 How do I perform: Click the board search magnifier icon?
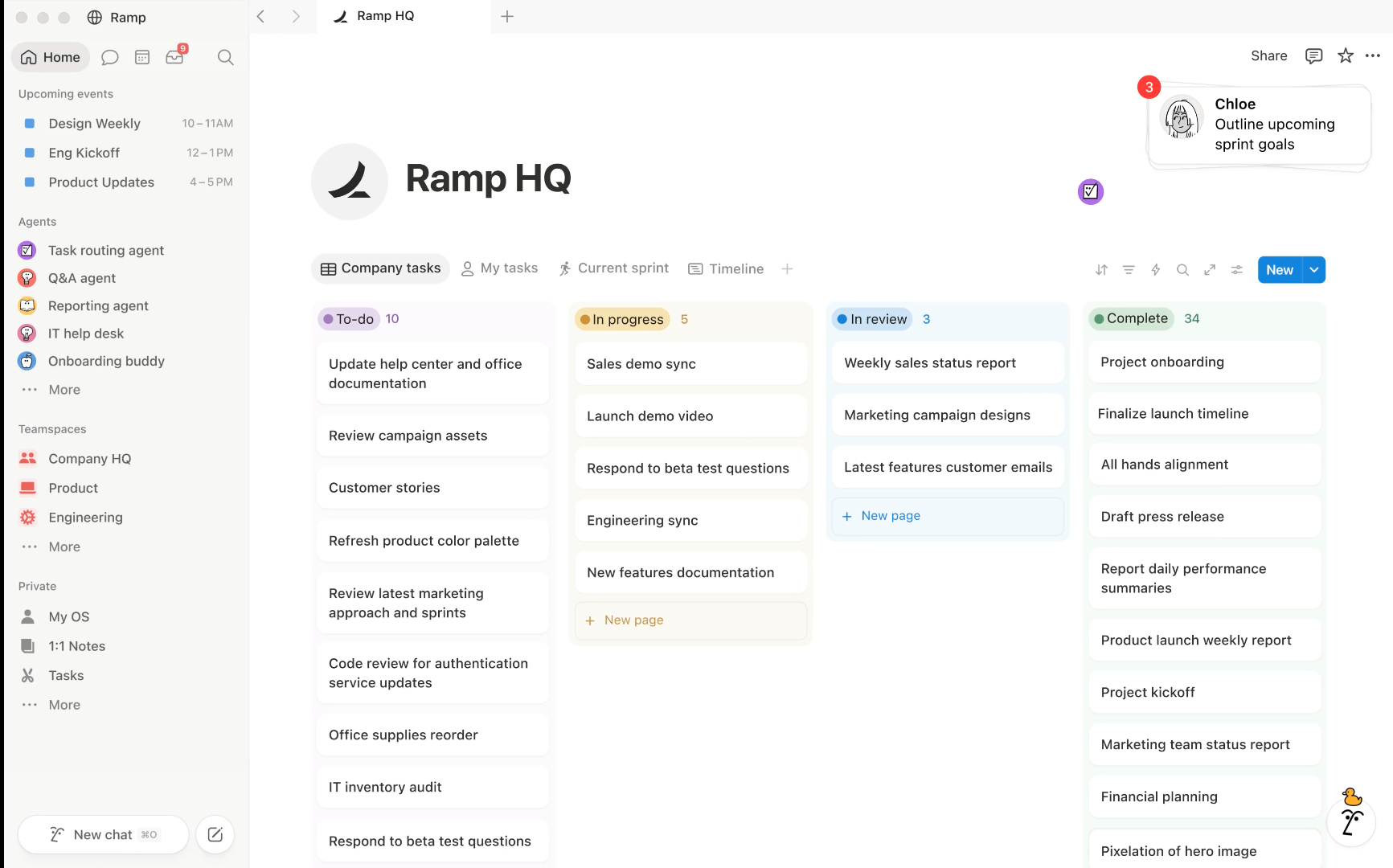coord(1182,270)
